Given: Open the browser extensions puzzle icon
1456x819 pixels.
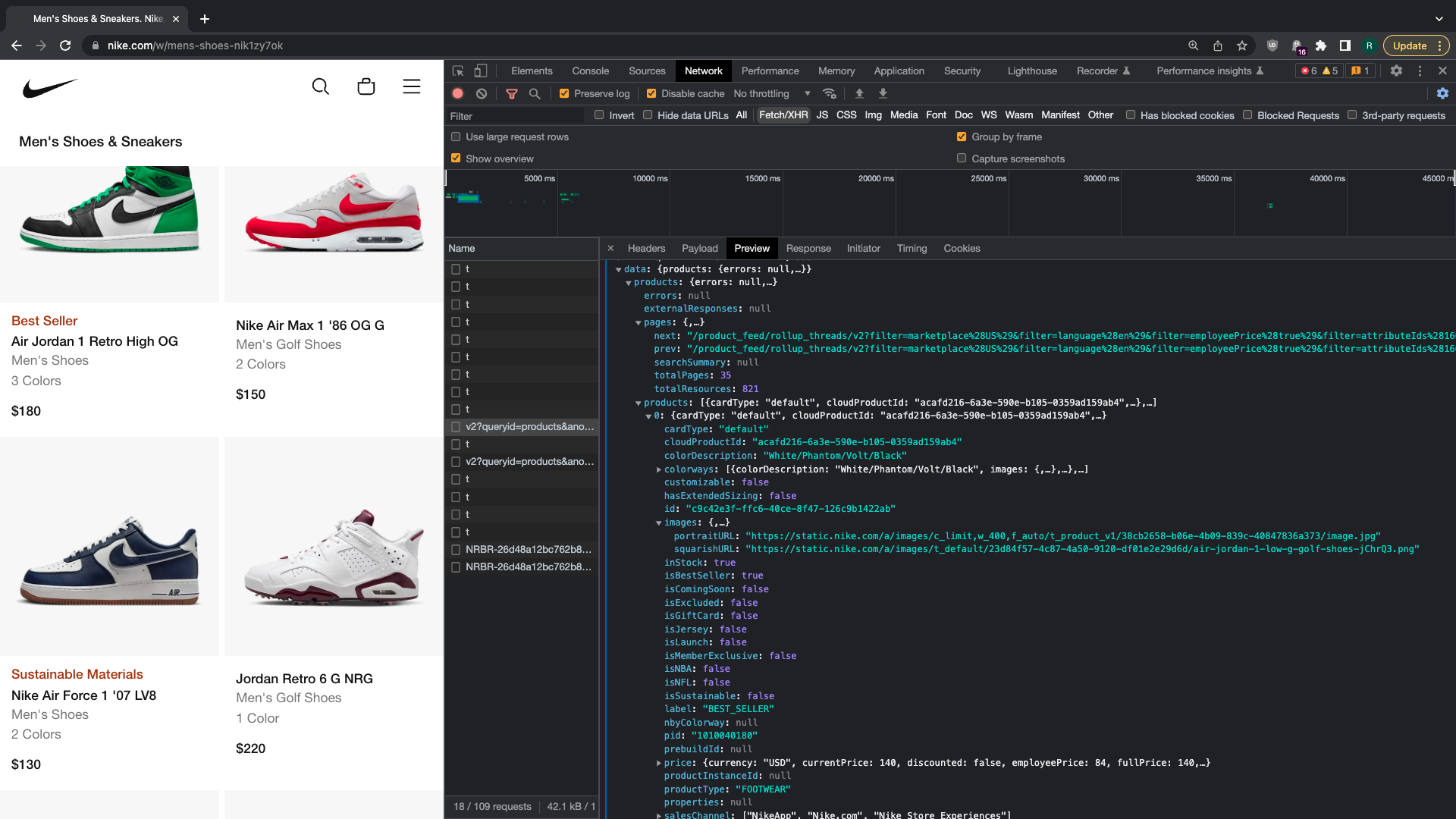Looking at the screenshot, I should [1321, 45].
